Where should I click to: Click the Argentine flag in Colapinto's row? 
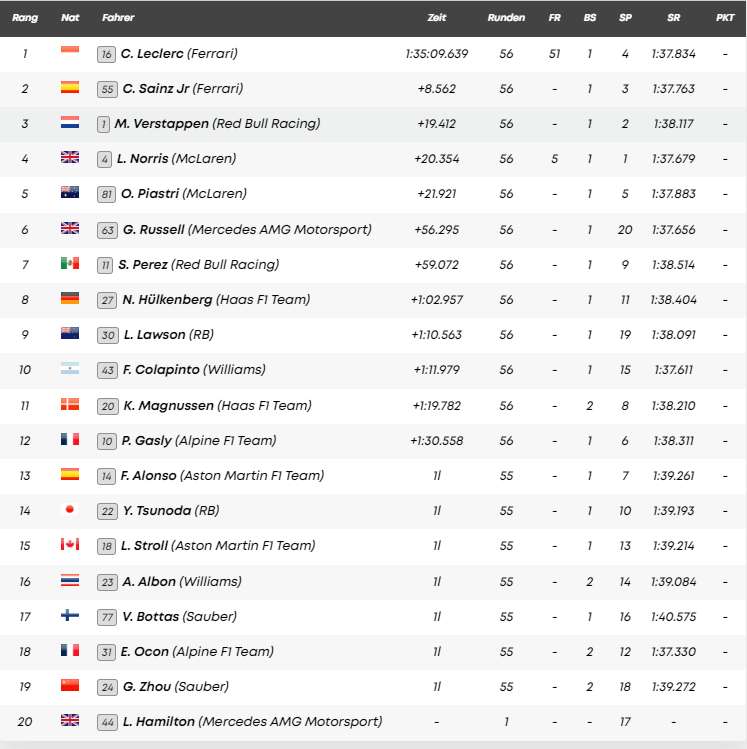[70, 370]
